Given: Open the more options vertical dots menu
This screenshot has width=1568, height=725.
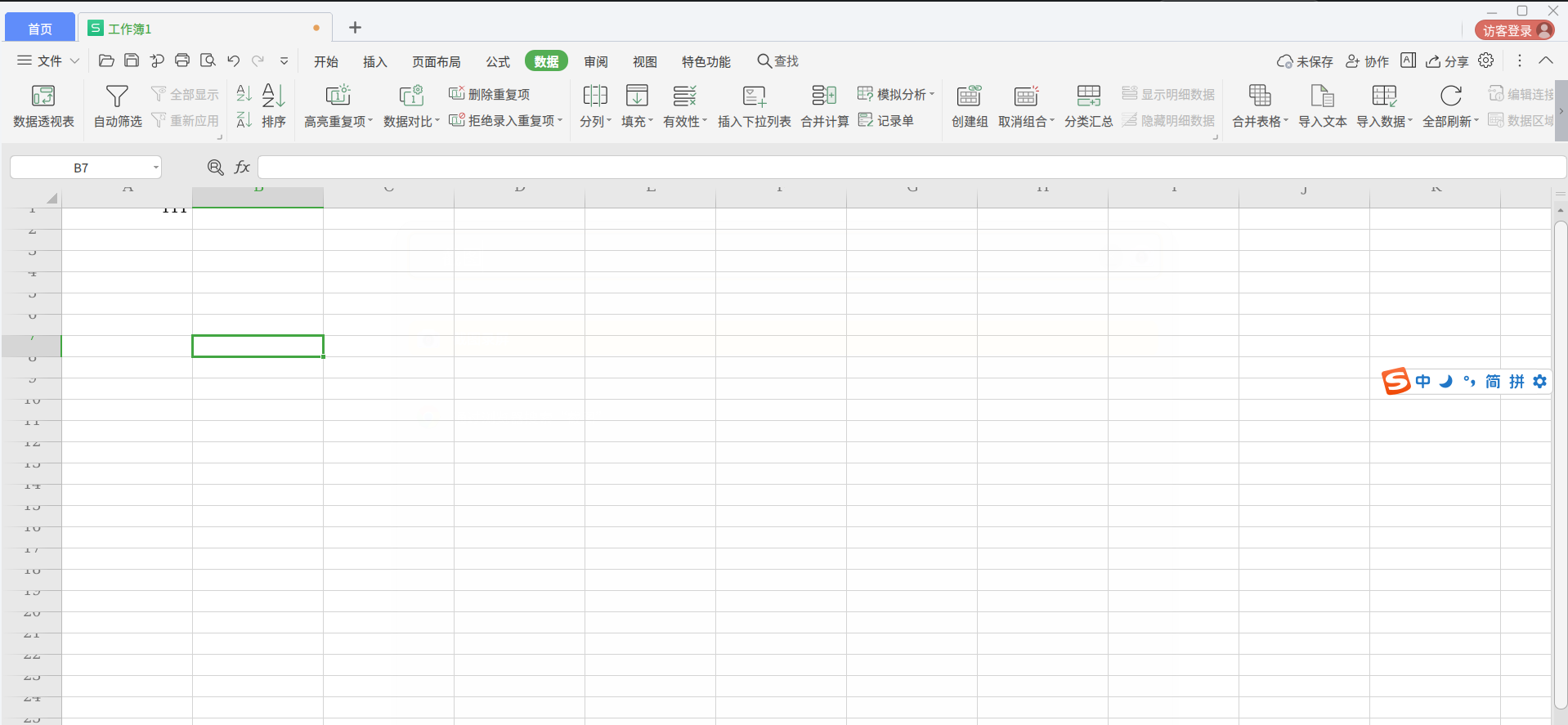Looking at the screenshot, I should (1520, 60).
